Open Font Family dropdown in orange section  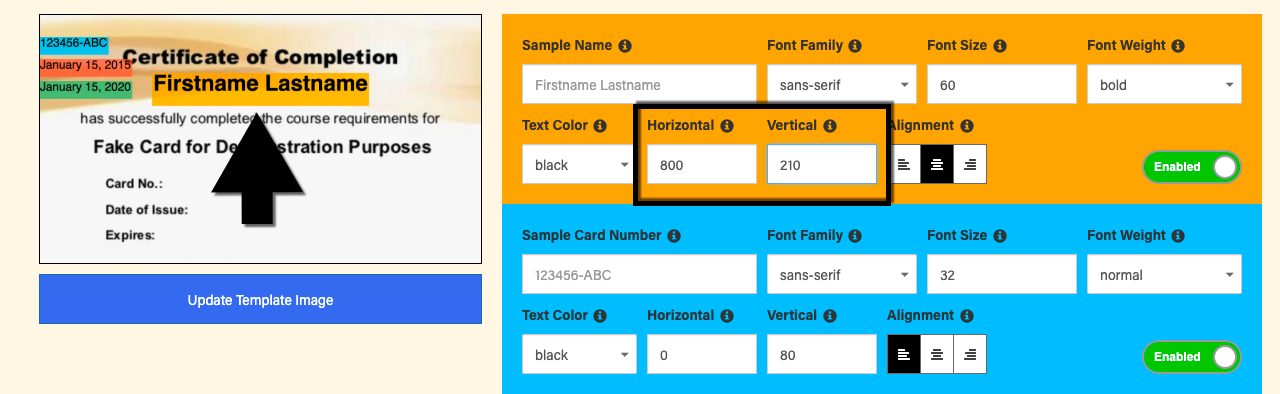pyautogui.click(x=842, y=85)
